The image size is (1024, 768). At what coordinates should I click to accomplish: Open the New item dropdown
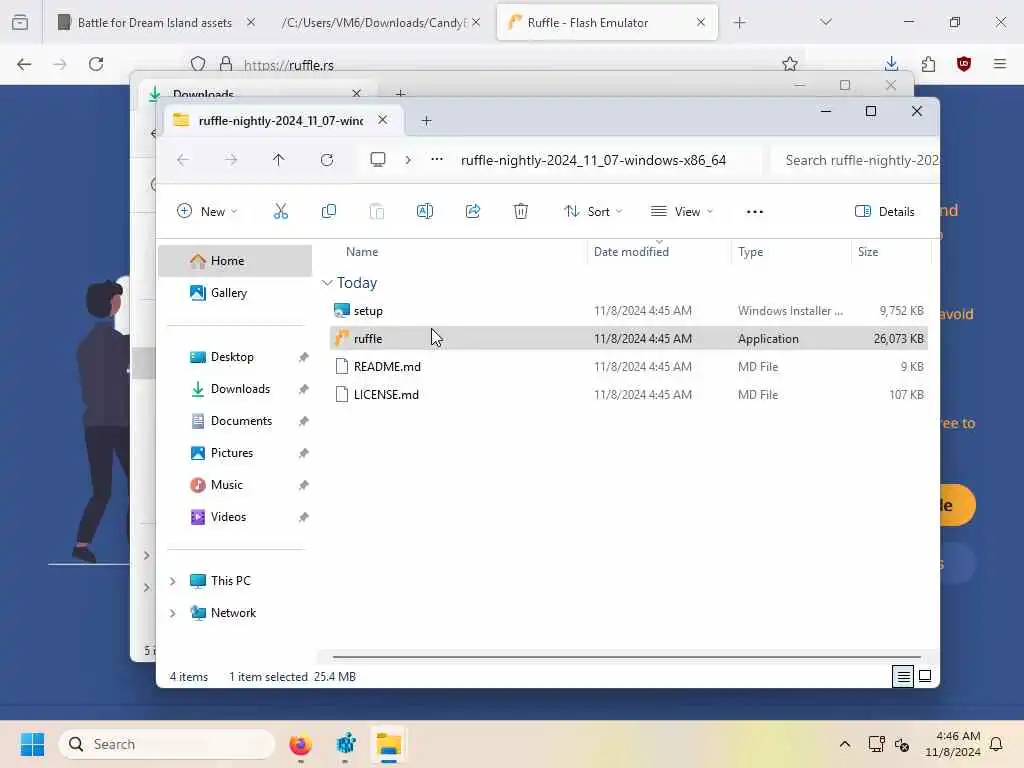[x=207, y=212]
